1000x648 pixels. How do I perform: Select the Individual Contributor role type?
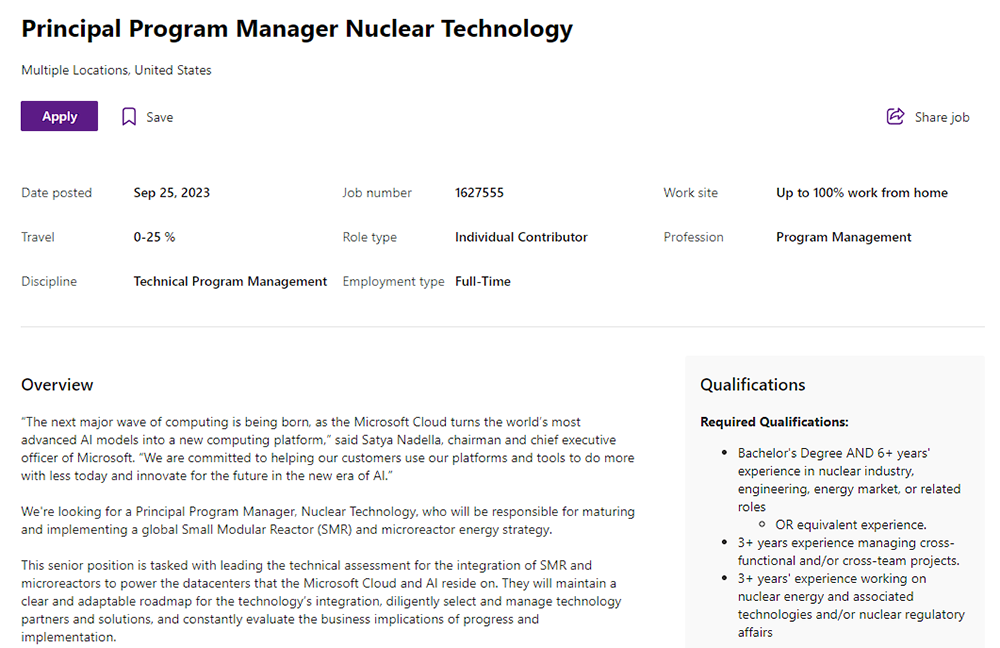click(521, 237)
